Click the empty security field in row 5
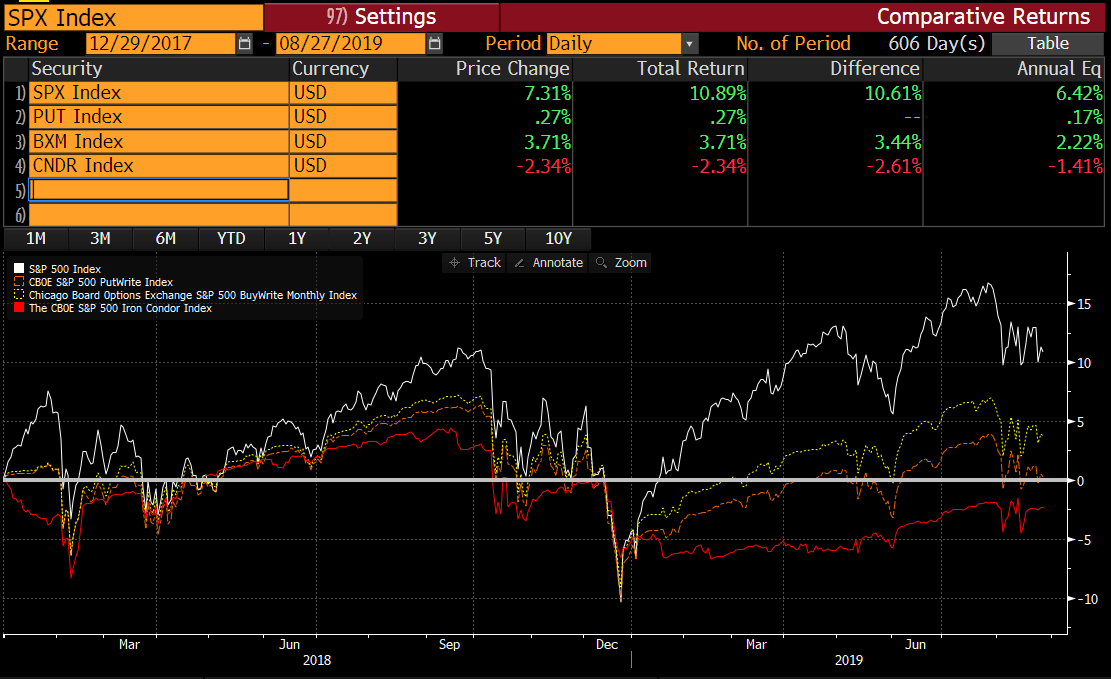Screen dimensions: 1111x679 coord(159,190)
